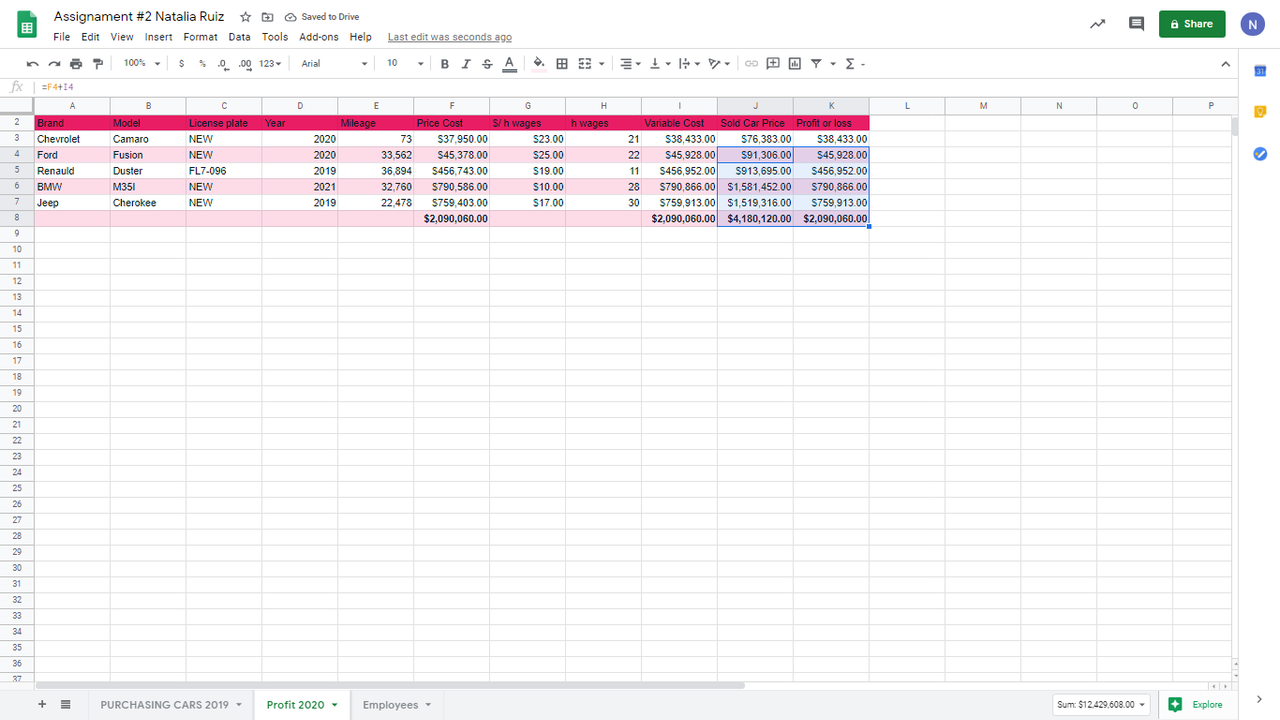1280x720 pixels.
Task: Open the Keep notes side panel
Action: [x=1260, y=111]
